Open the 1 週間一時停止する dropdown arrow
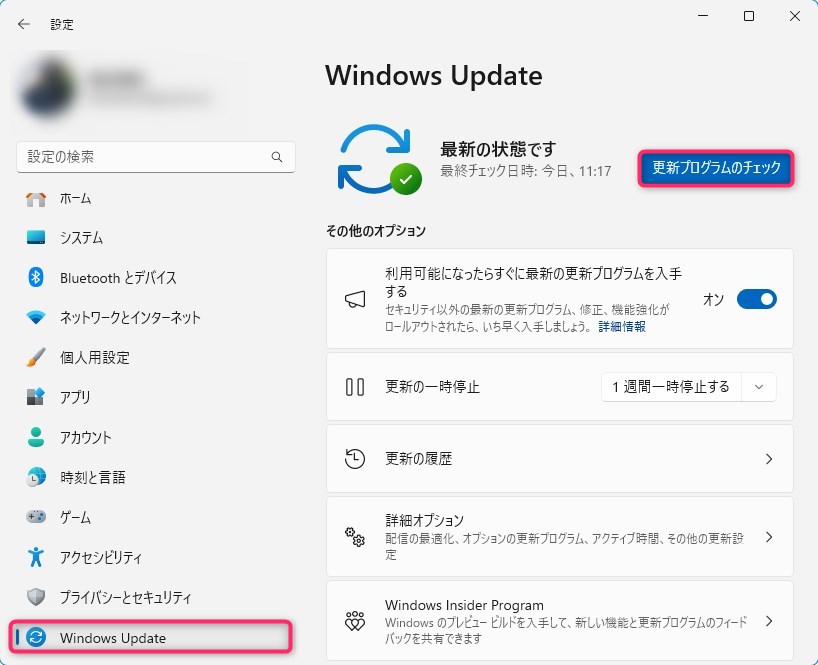Viewport: 818px width, 665px height. click(x=759, y=387)
